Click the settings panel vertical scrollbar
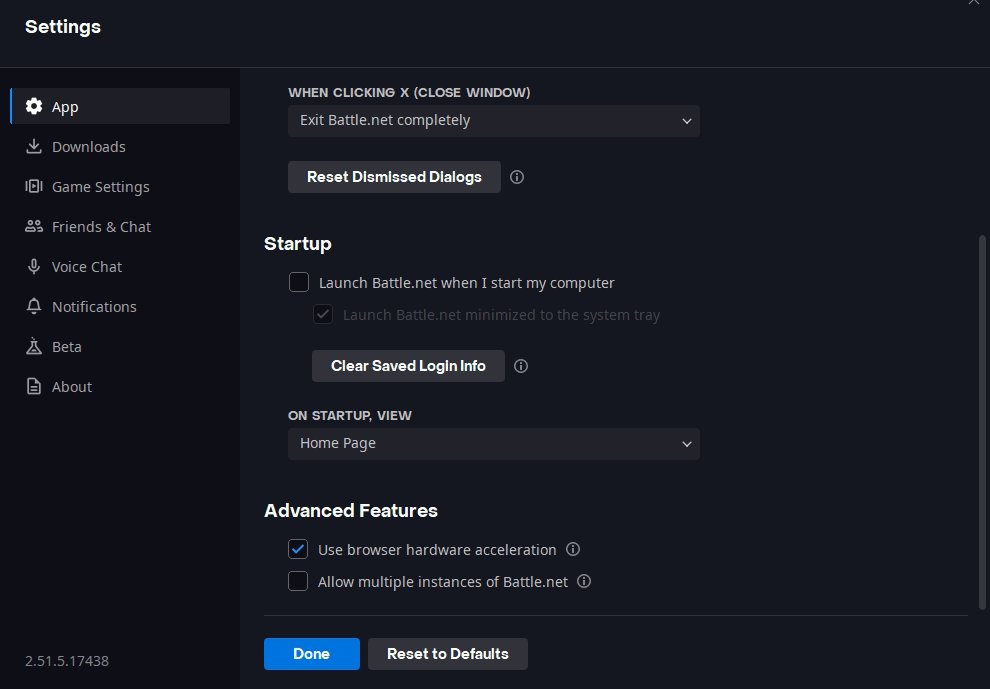The image size is (990, 689). point(982,422)
